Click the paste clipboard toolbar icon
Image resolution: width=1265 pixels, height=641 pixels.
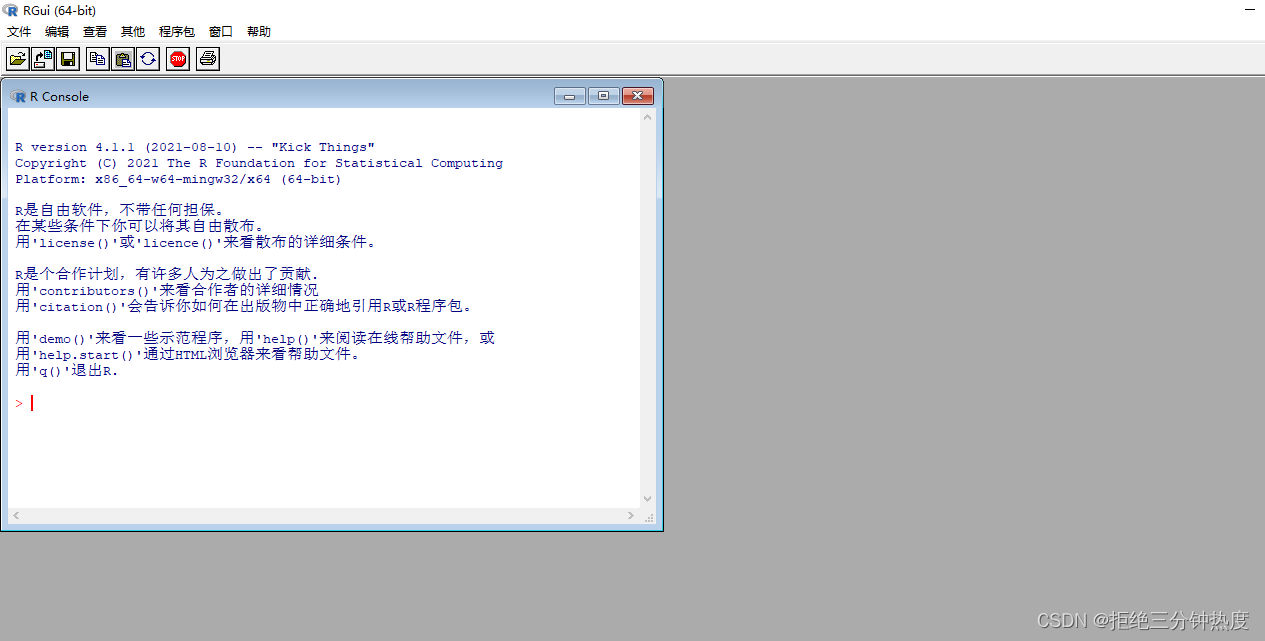[x=123, y=59]
